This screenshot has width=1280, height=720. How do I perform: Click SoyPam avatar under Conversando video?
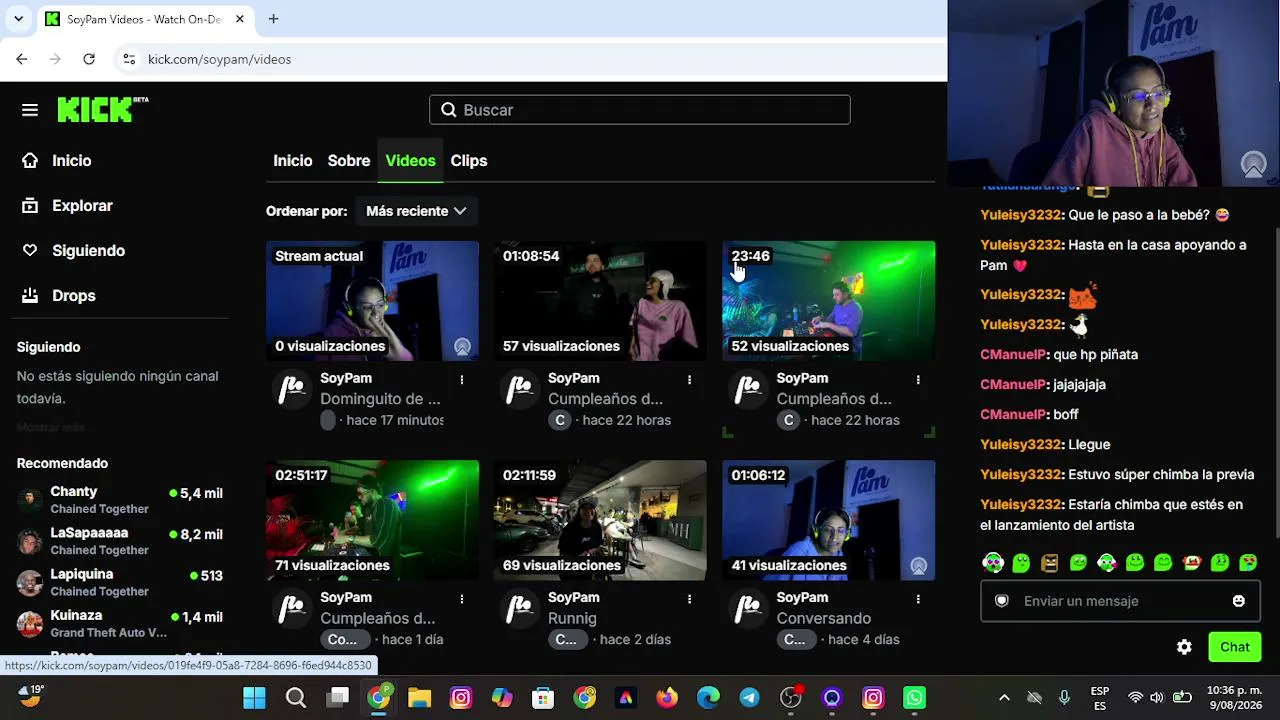(x=748, y=608)
